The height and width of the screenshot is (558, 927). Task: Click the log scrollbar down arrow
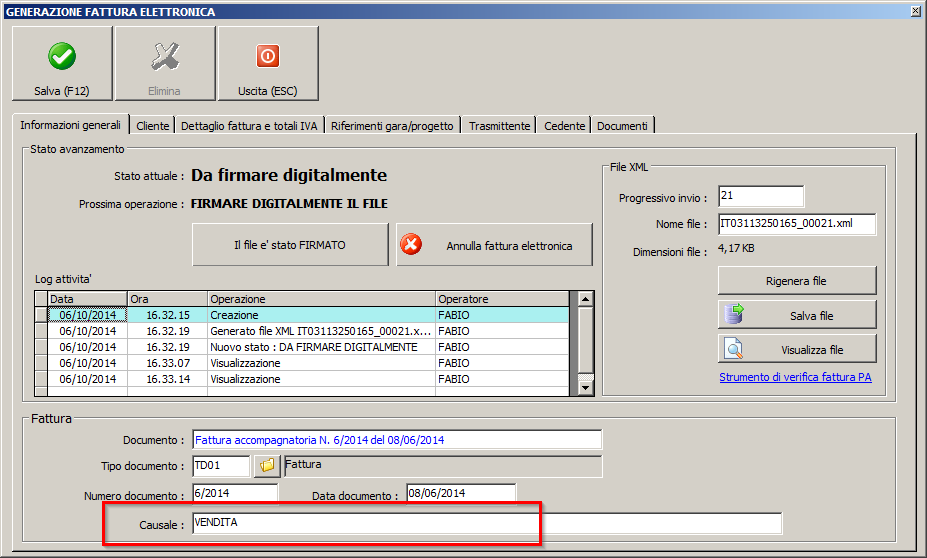click(585, 388)
